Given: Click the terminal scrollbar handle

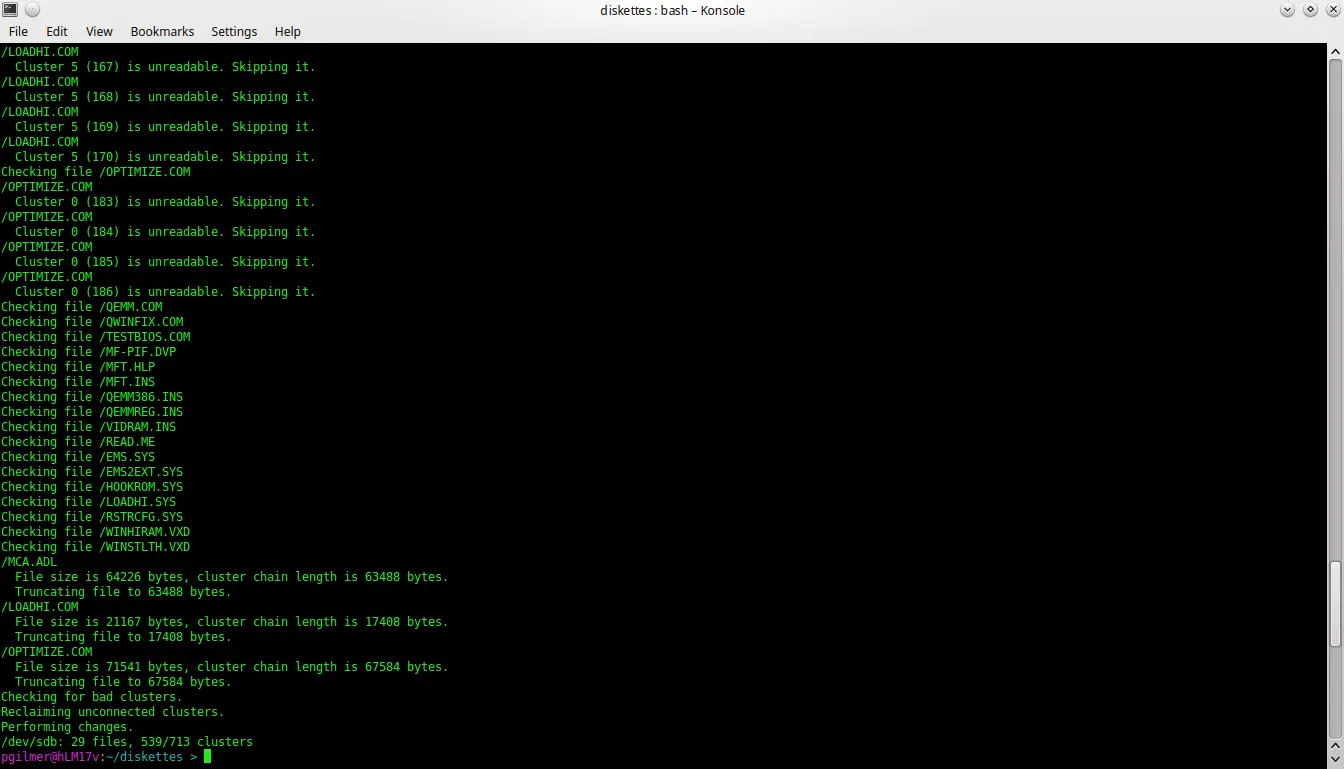Looking at the screenshot, I should pos(1335,604).
